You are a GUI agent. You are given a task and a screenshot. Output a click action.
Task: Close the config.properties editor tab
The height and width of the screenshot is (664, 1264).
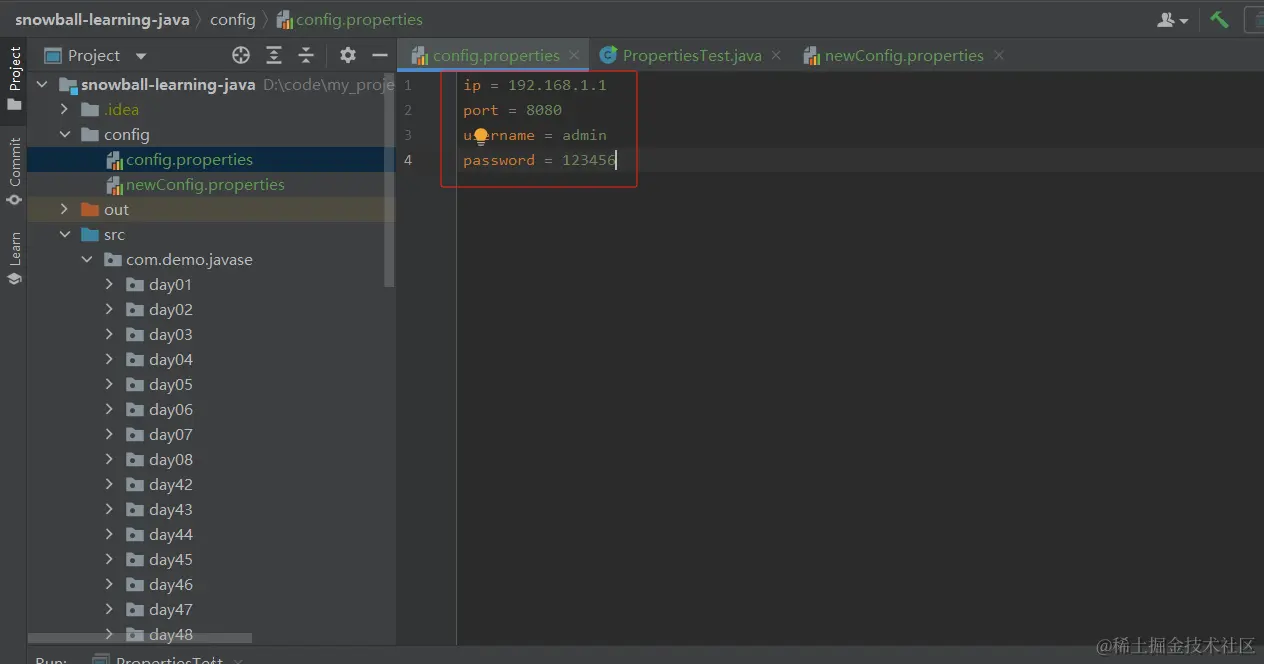tap(574, 56)
